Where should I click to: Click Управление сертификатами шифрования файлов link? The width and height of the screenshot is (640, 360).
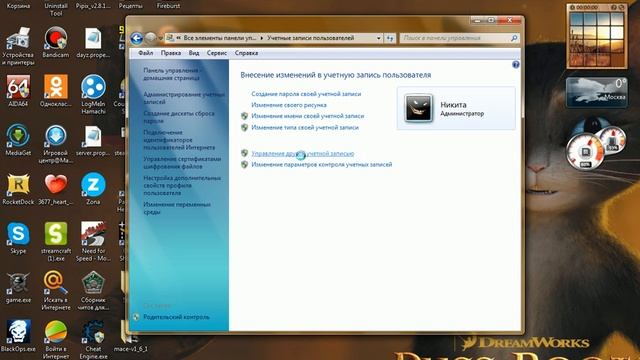click(182, 162)
